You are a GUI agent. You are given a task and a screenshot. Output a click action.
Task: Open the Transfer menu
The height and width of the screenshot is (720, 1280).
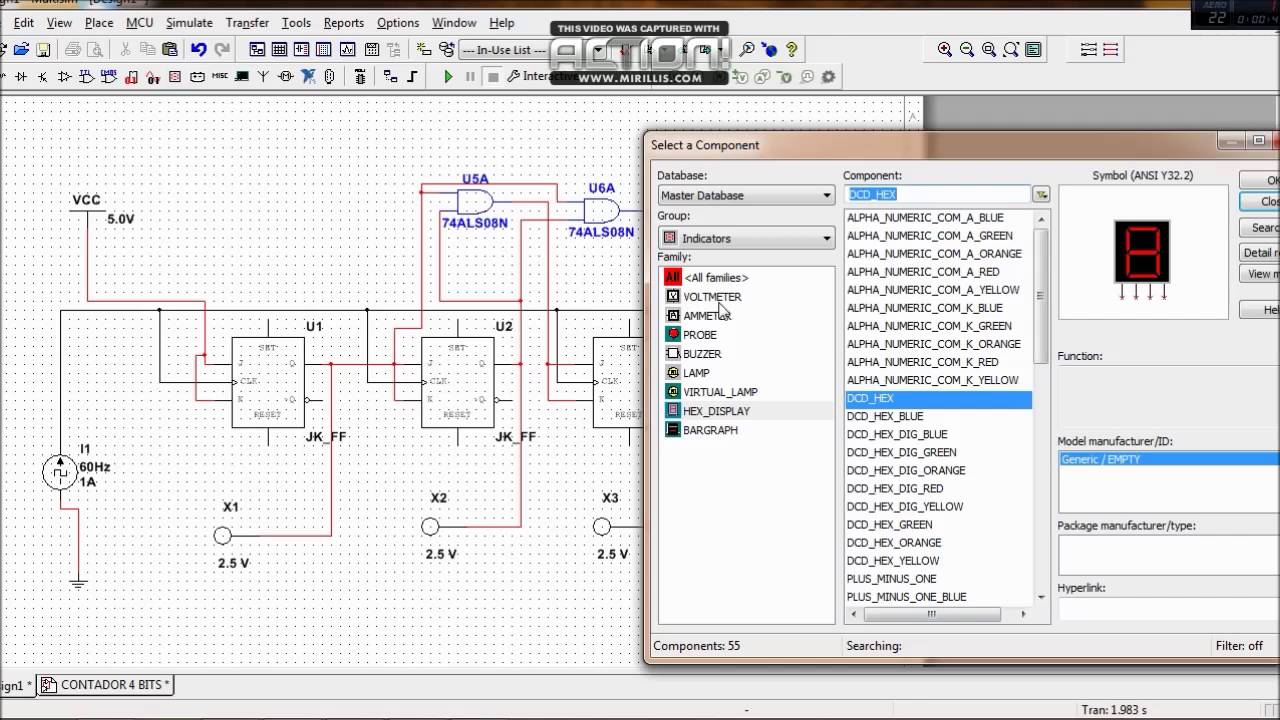click(247, 22)
